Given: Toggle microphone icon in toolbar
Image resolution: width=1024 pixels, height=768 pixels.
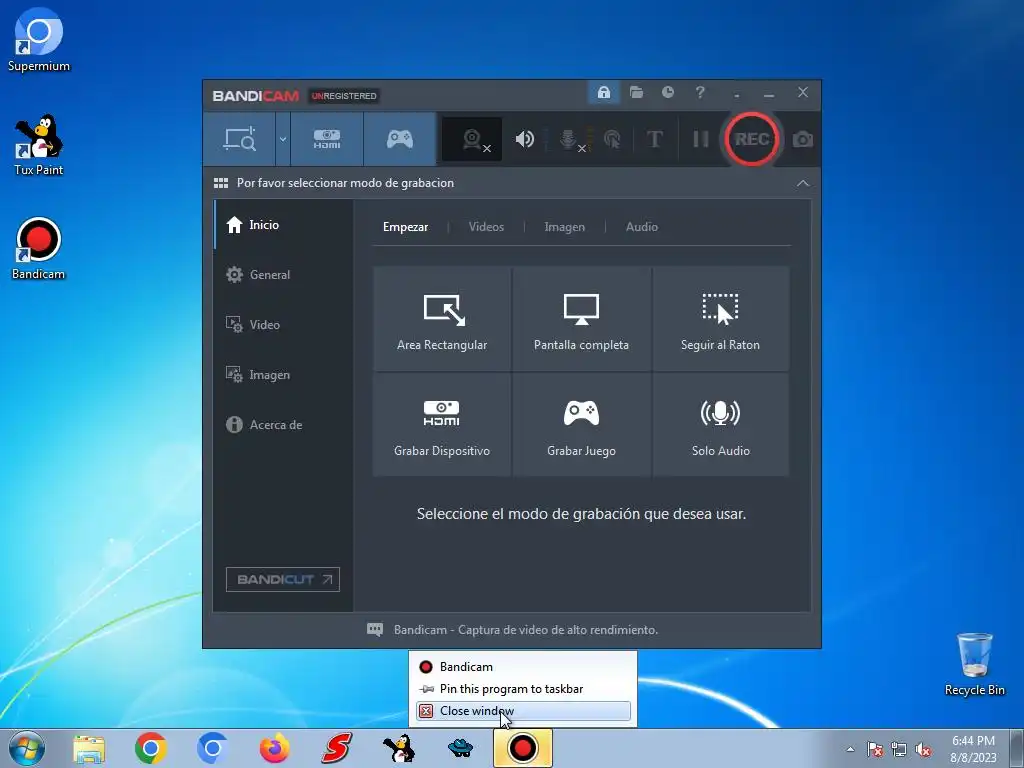Looking at the screenshot, I should tap(569, 139).
